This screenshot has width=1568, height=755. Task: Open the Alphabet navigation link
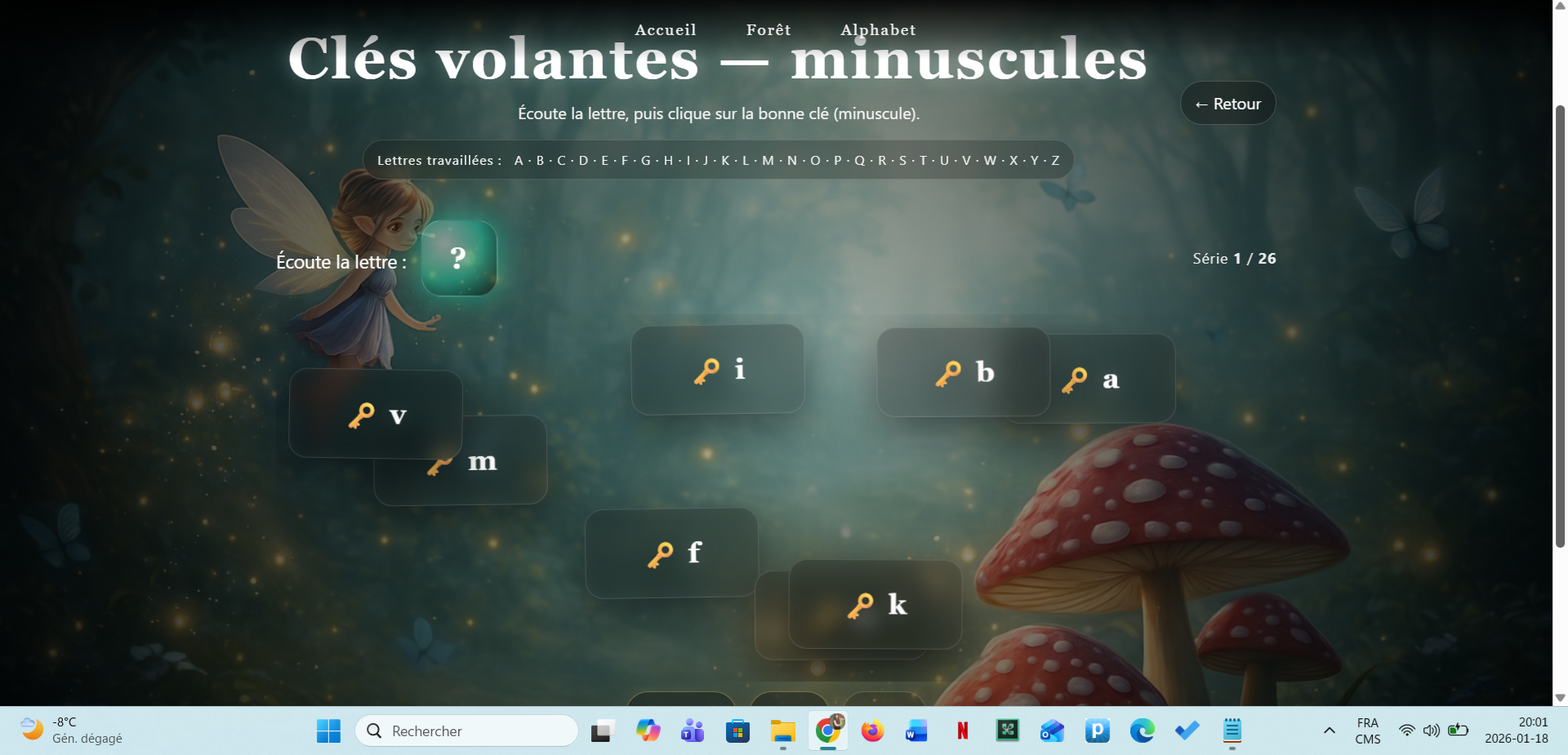click(878, 30)
